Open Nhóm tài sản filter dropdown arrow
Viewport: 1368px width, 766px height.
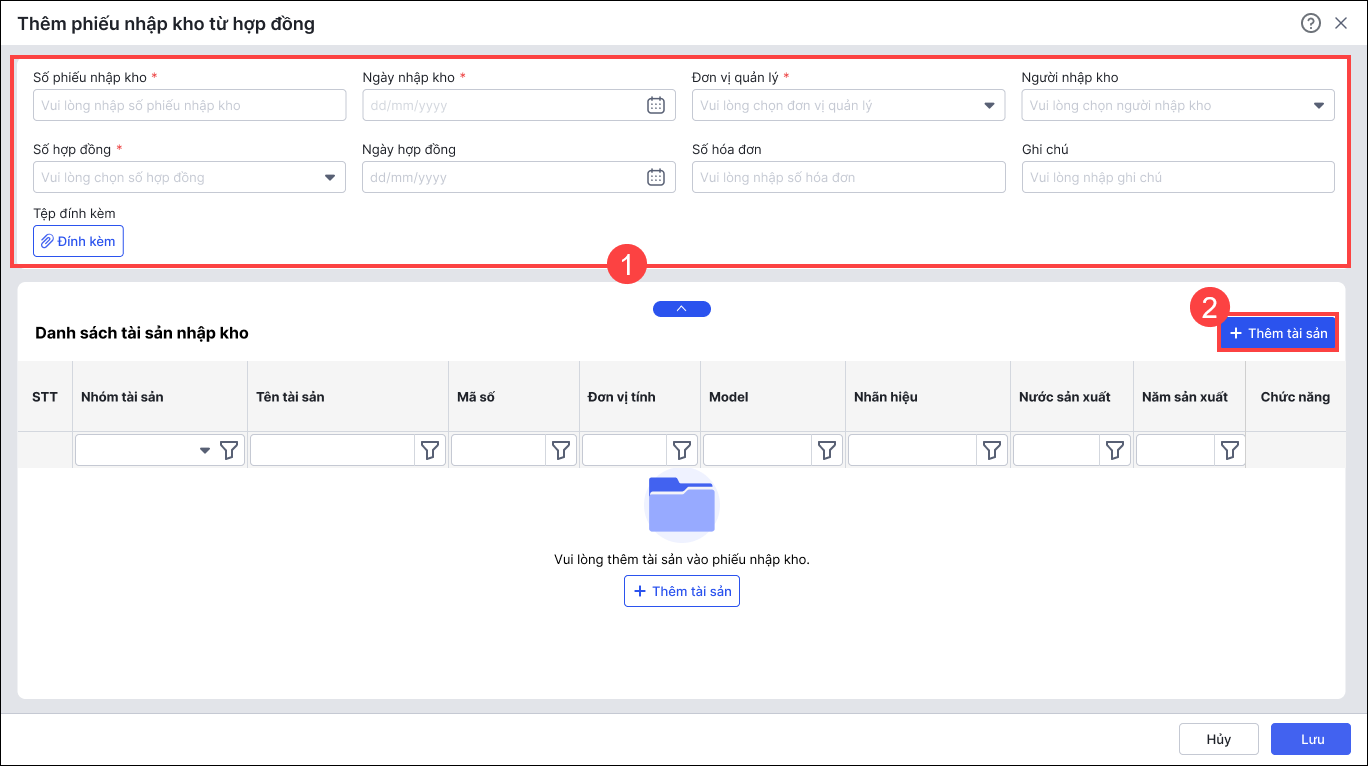tap(205, 451)
